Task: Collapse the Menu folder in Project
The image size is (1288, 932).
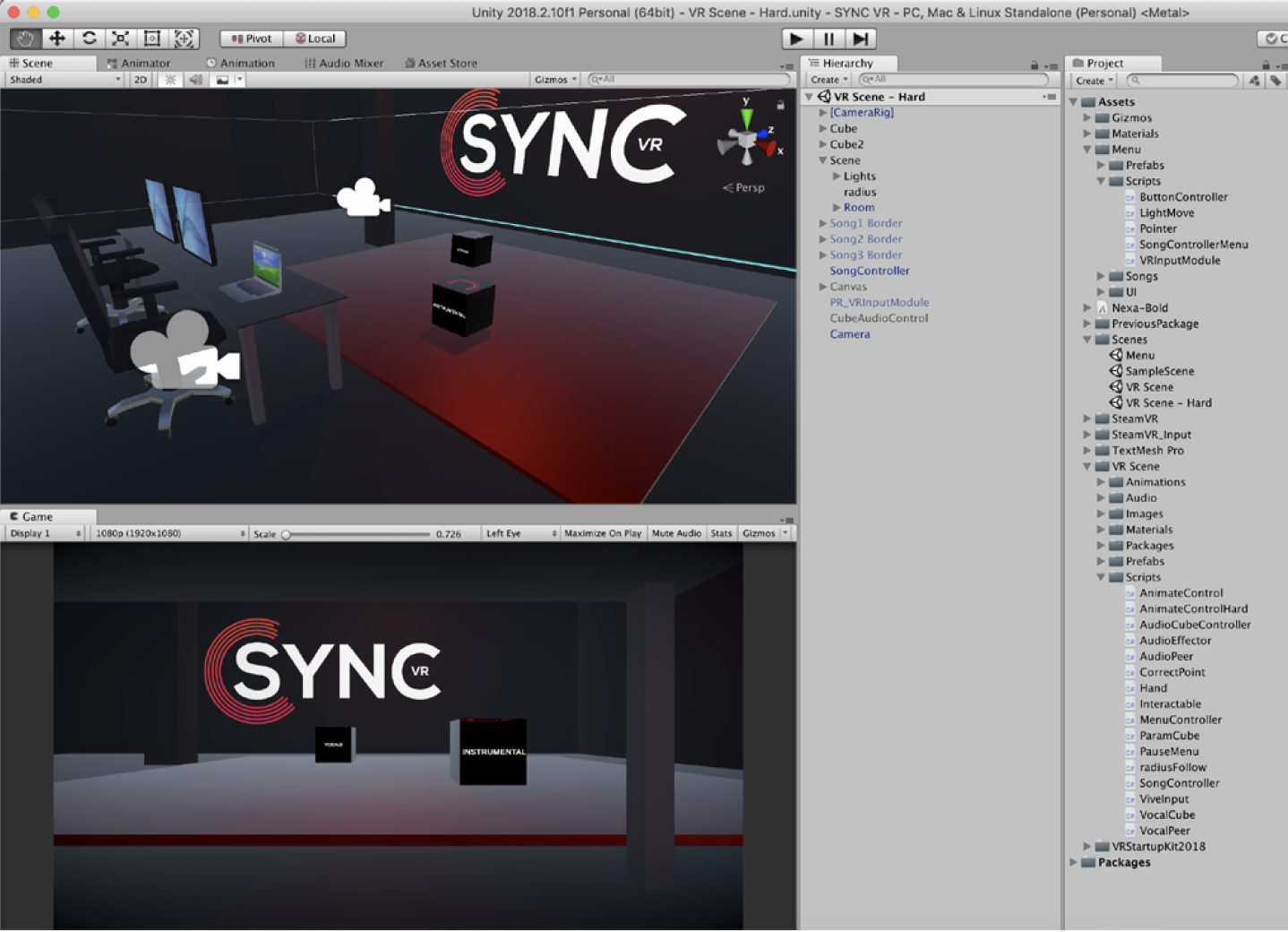Action: tap(1086, 150)
